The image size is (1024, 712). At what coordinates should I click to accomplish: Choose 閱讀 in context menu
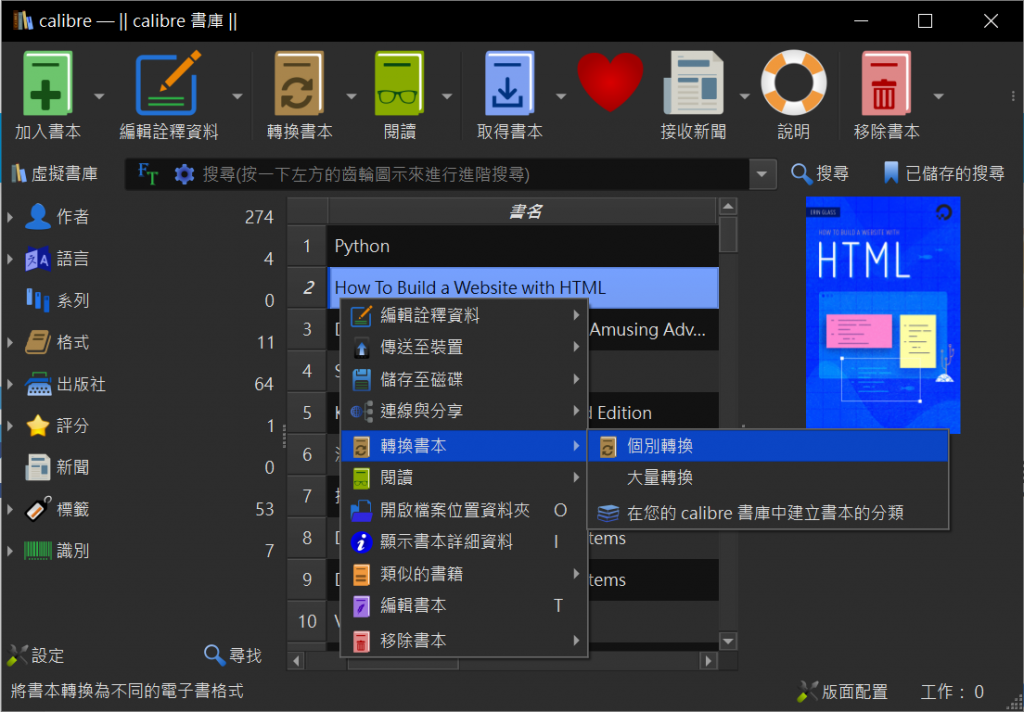click(464, 477)
